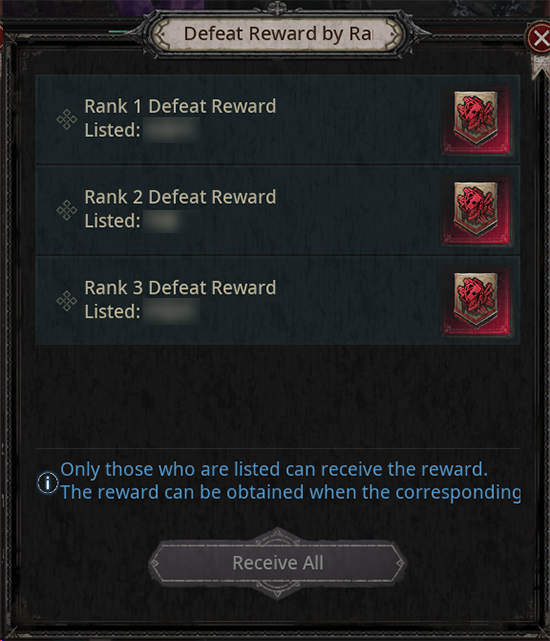550x641 pixels.
Task: Click the ribbon bookmark below the close button
Action: click(x=540, y=66)
